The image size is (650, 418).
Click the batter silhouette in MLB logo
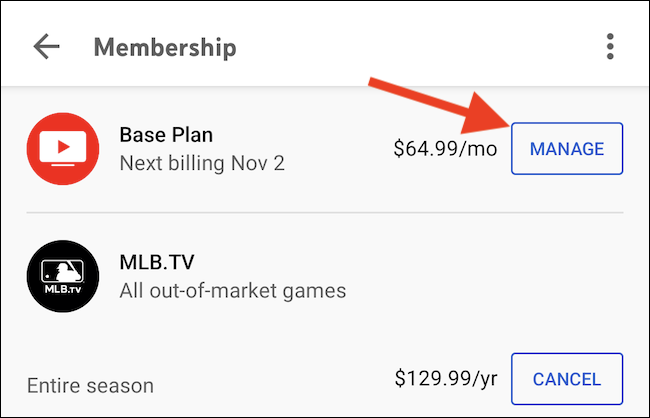point(62,268)
